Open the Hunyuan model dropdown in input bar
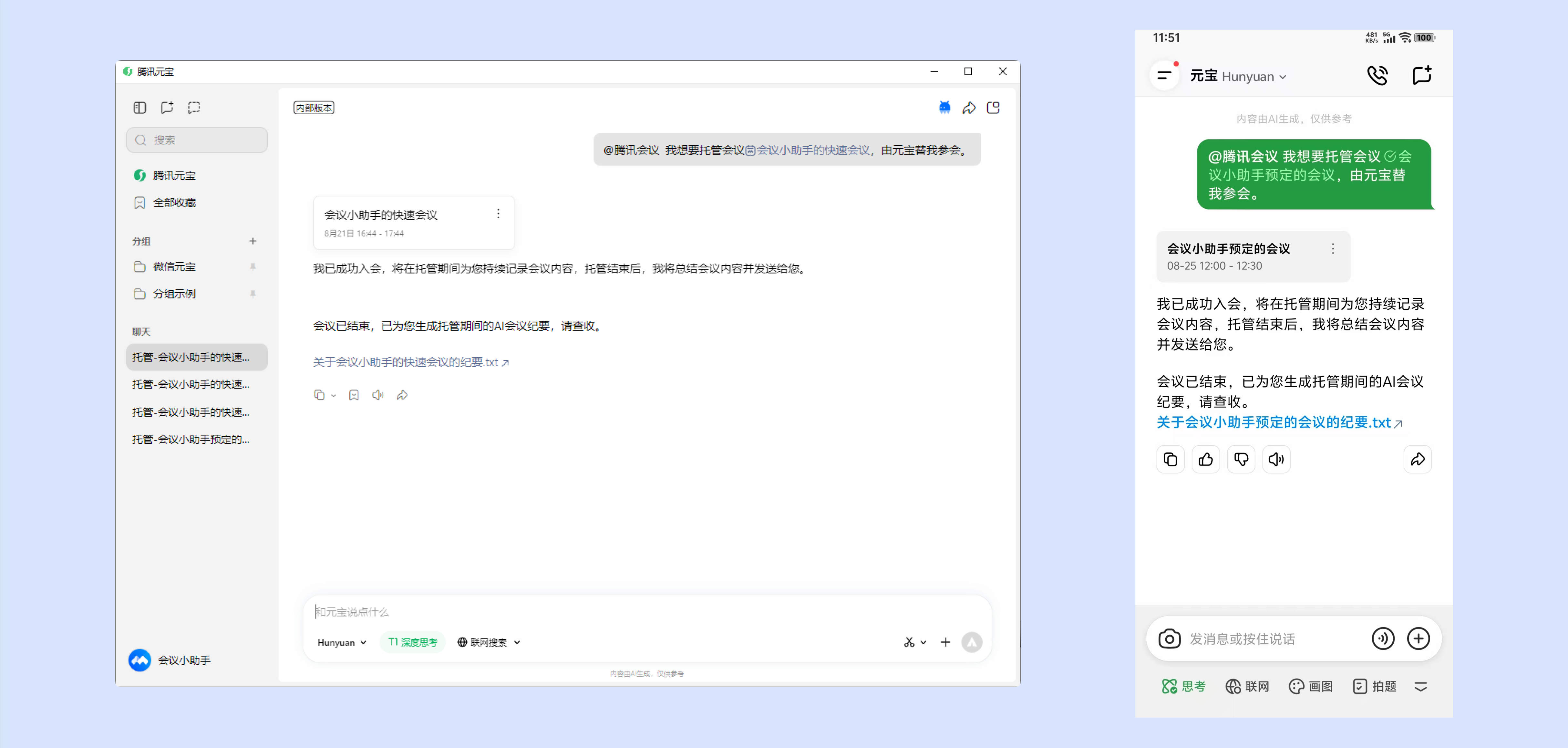 [x=342, y=642]
